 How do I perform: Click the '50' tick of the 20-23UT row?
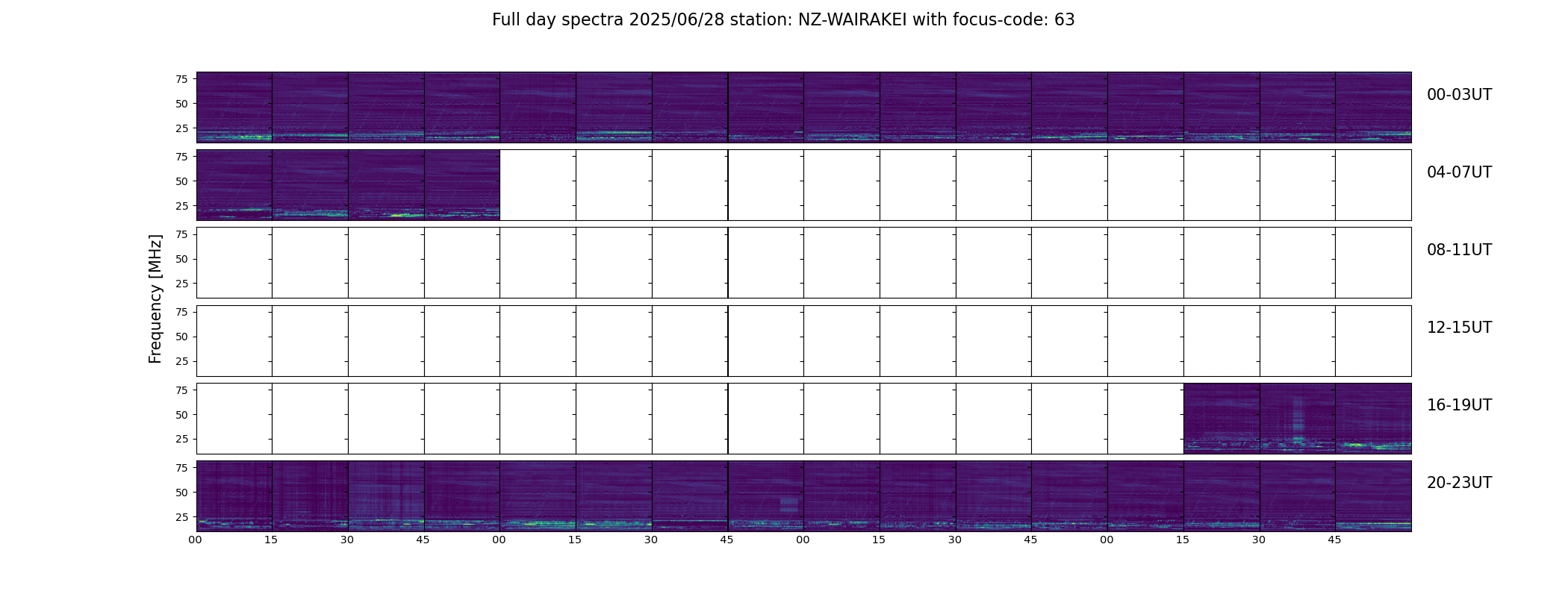click(x=181, y=493)
